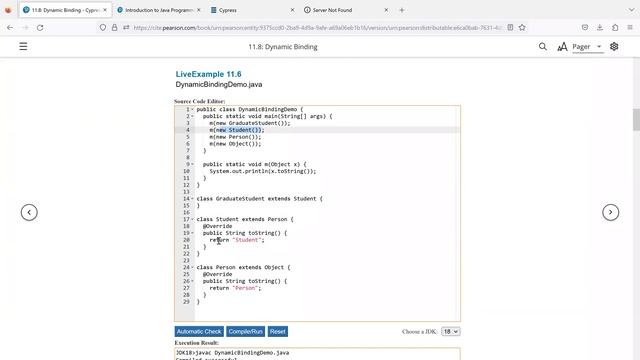
Task: Open the text size display settings icon
Action: tap(562, 47)
